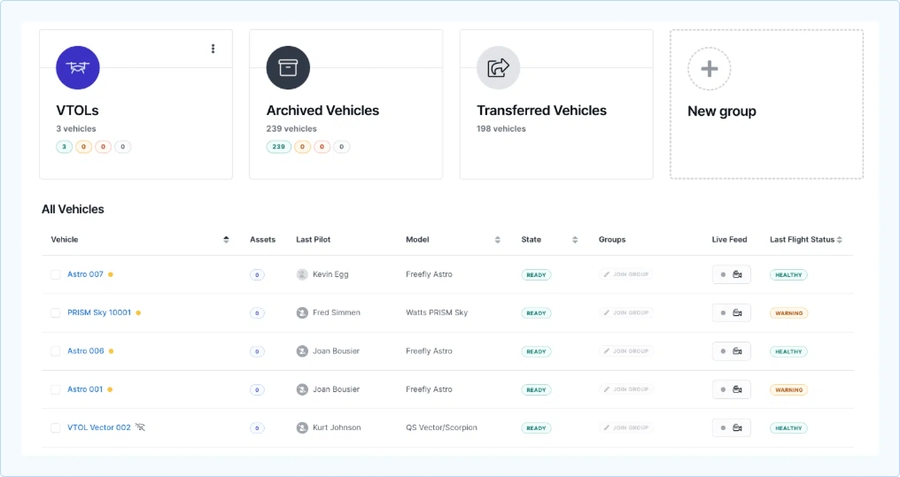
Task: Click Join Group for PRISM Sky 10001
Action: [627, 313]
